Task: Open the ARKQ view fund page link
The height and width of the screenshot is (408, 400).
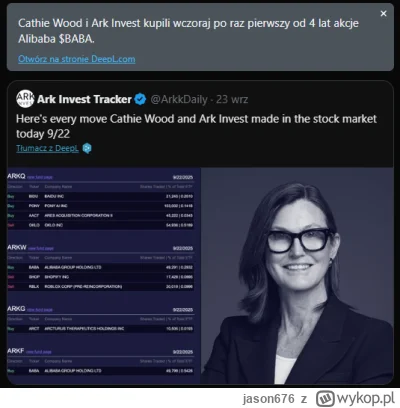Action: [x=40, y=177]
